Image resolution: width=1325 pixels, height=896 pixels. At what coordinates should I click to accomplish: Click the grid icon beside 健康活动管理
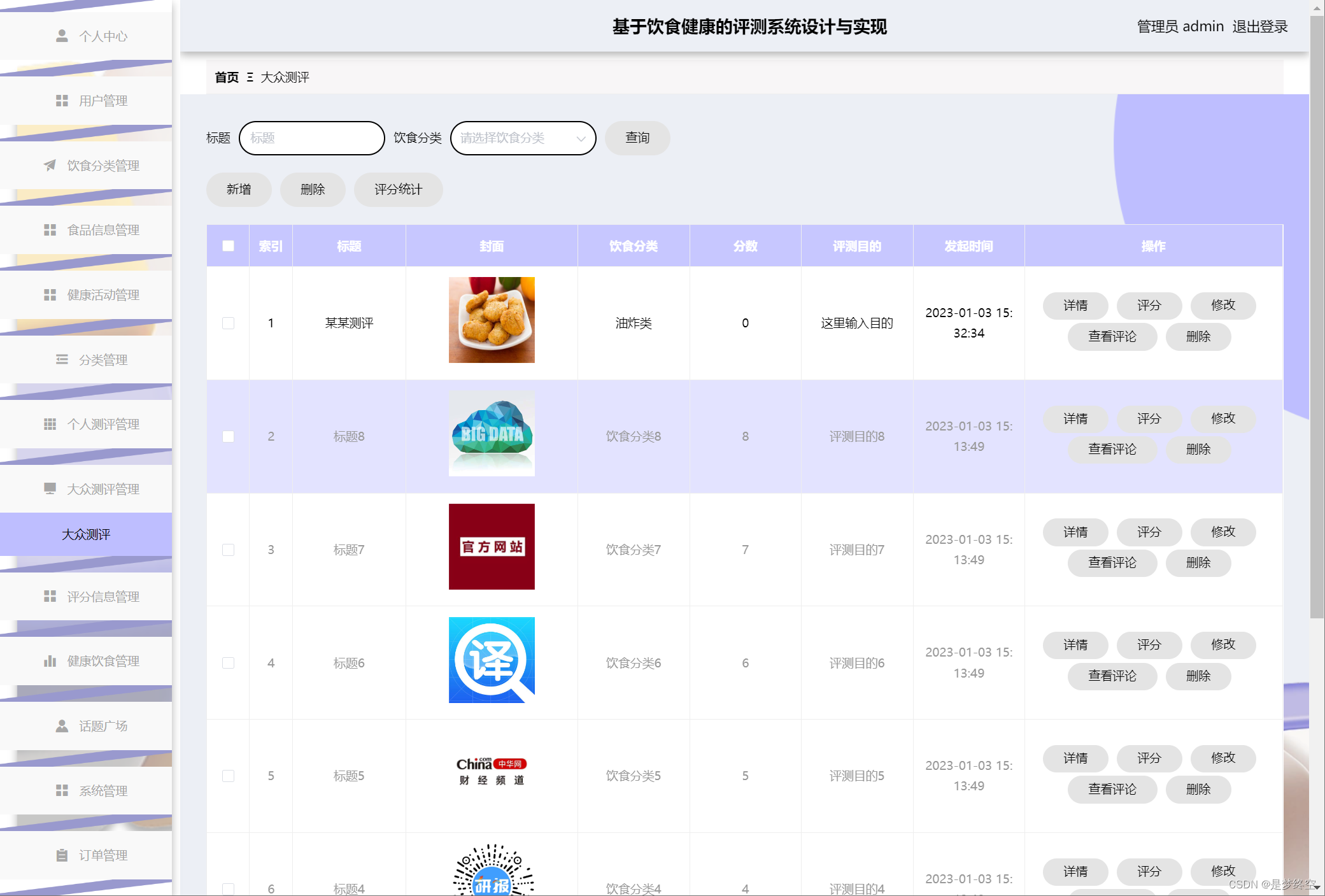pos(50,295)
